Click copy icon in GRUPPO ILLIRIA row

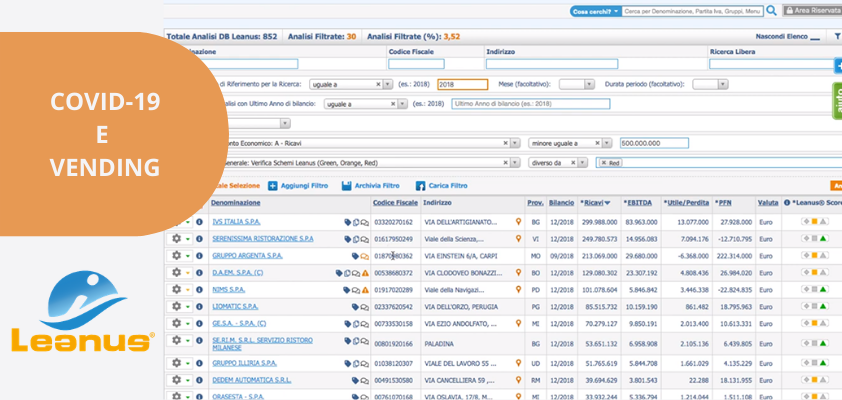click(356, 364)
